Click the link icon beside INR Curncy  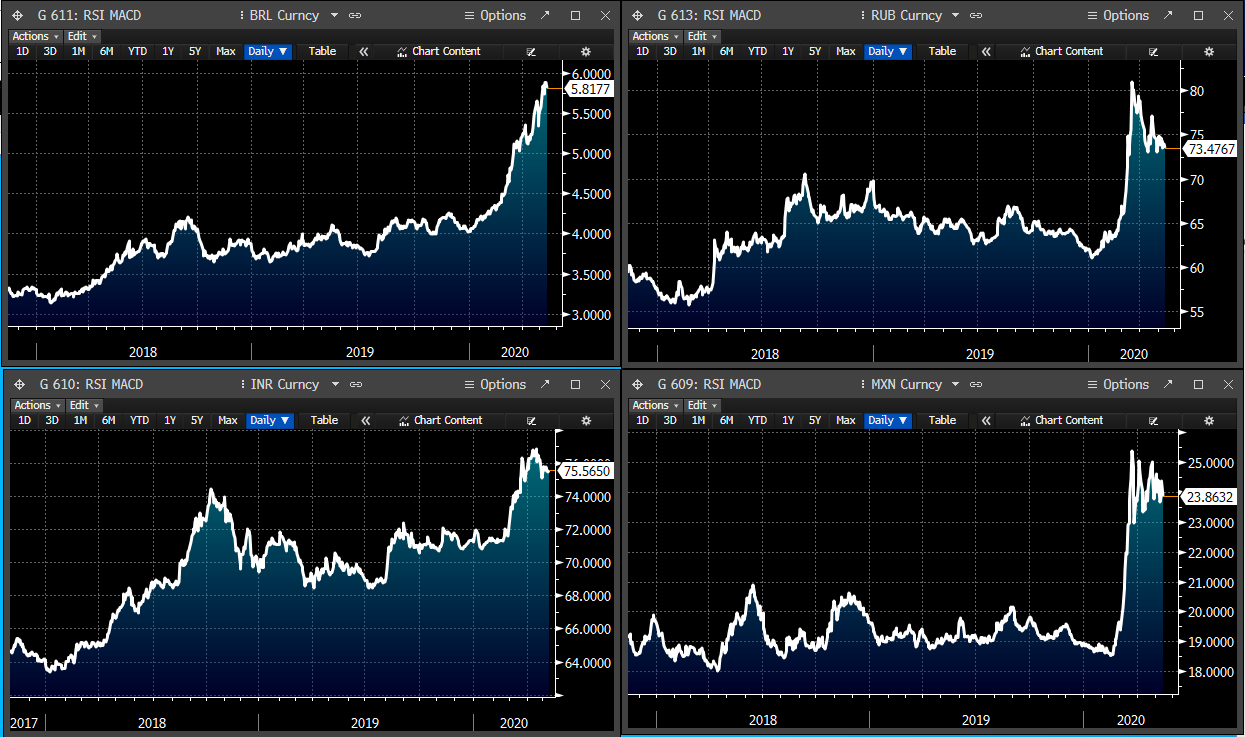357,384
